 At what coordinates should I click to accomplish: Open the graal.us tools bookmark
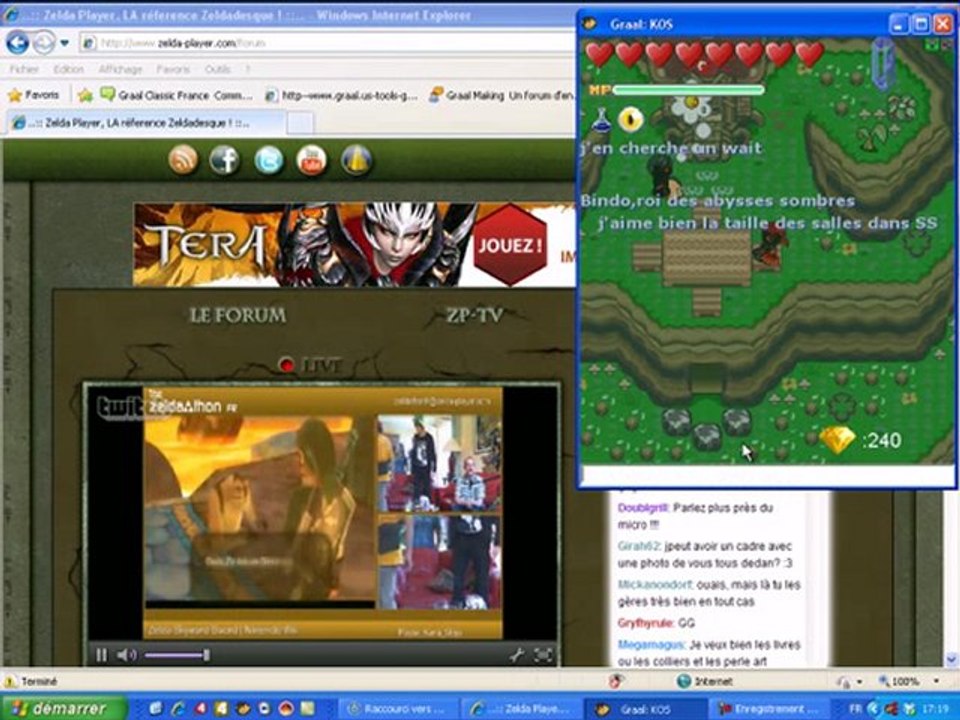(x=341, y=95)
